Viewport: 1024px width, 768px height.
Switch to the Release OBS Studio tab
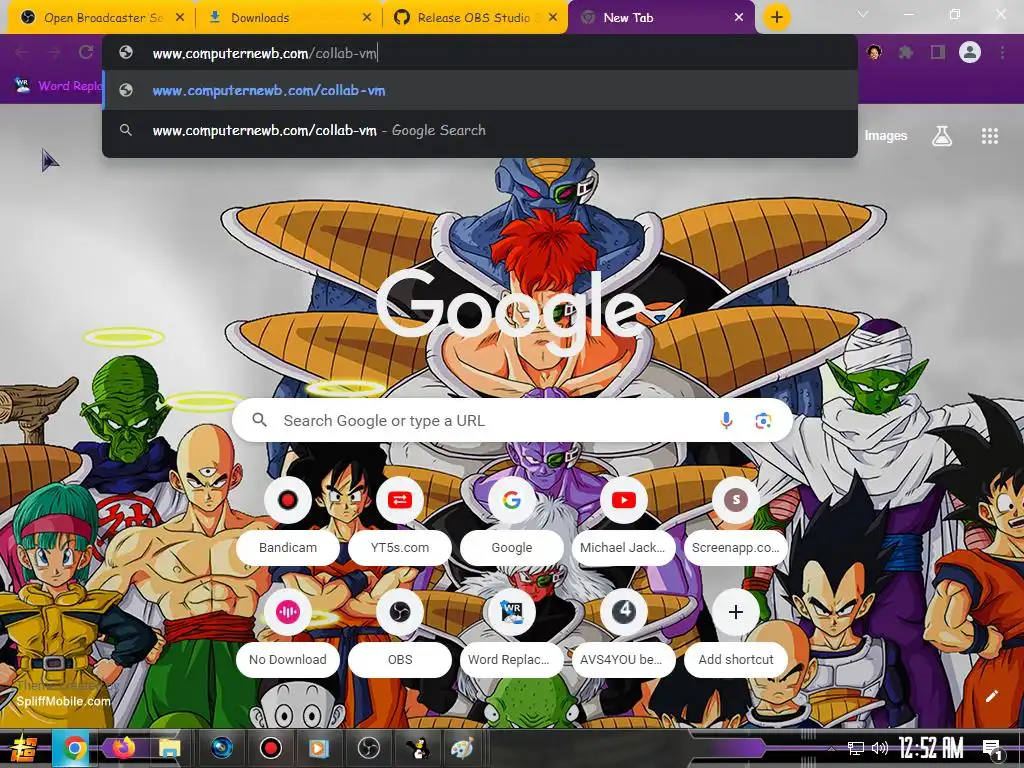point(475,18)
